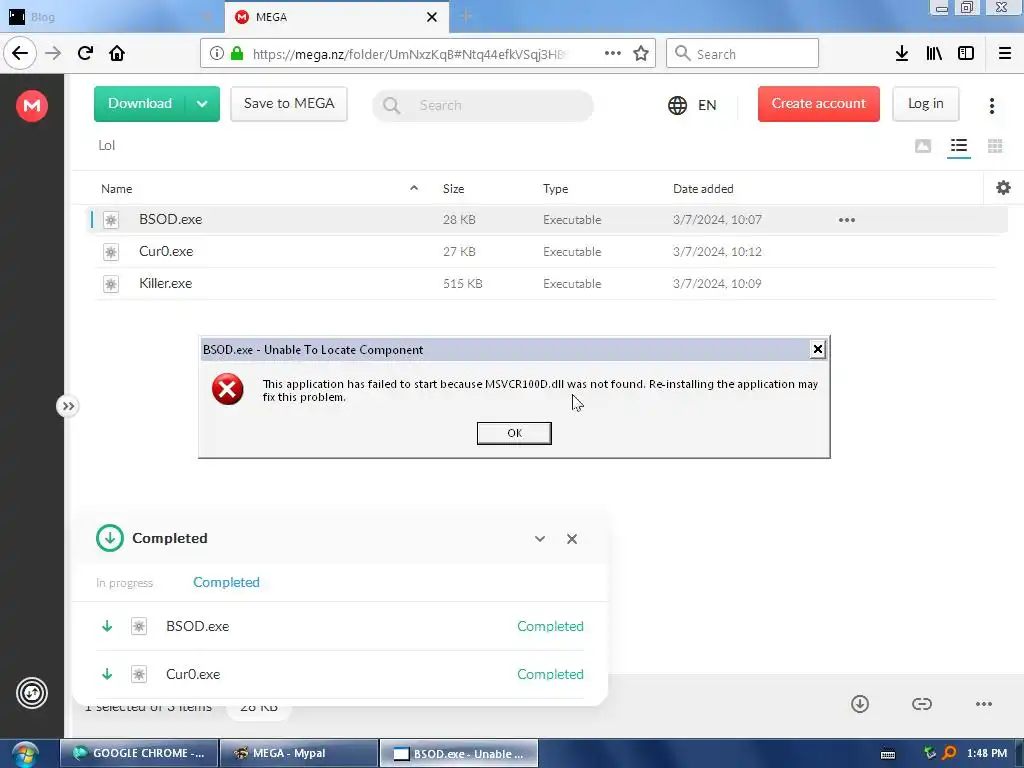Close the Completed transfers panel
The width and height of the screenshot is (1024, 768).
tap(572, 539)
